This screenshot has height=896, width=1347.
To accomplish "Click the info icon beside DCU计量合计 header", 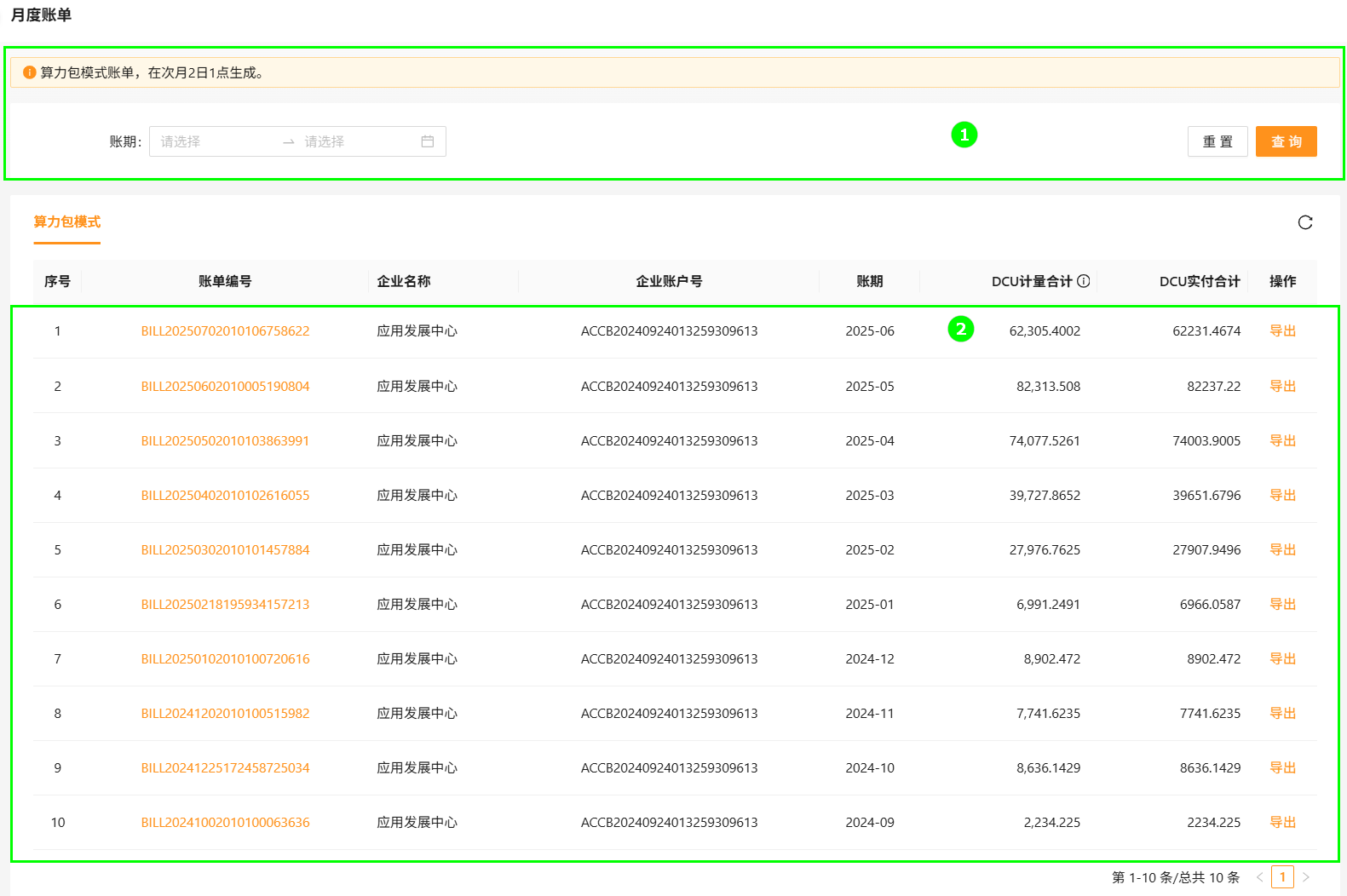I will tap(1084, 281).
